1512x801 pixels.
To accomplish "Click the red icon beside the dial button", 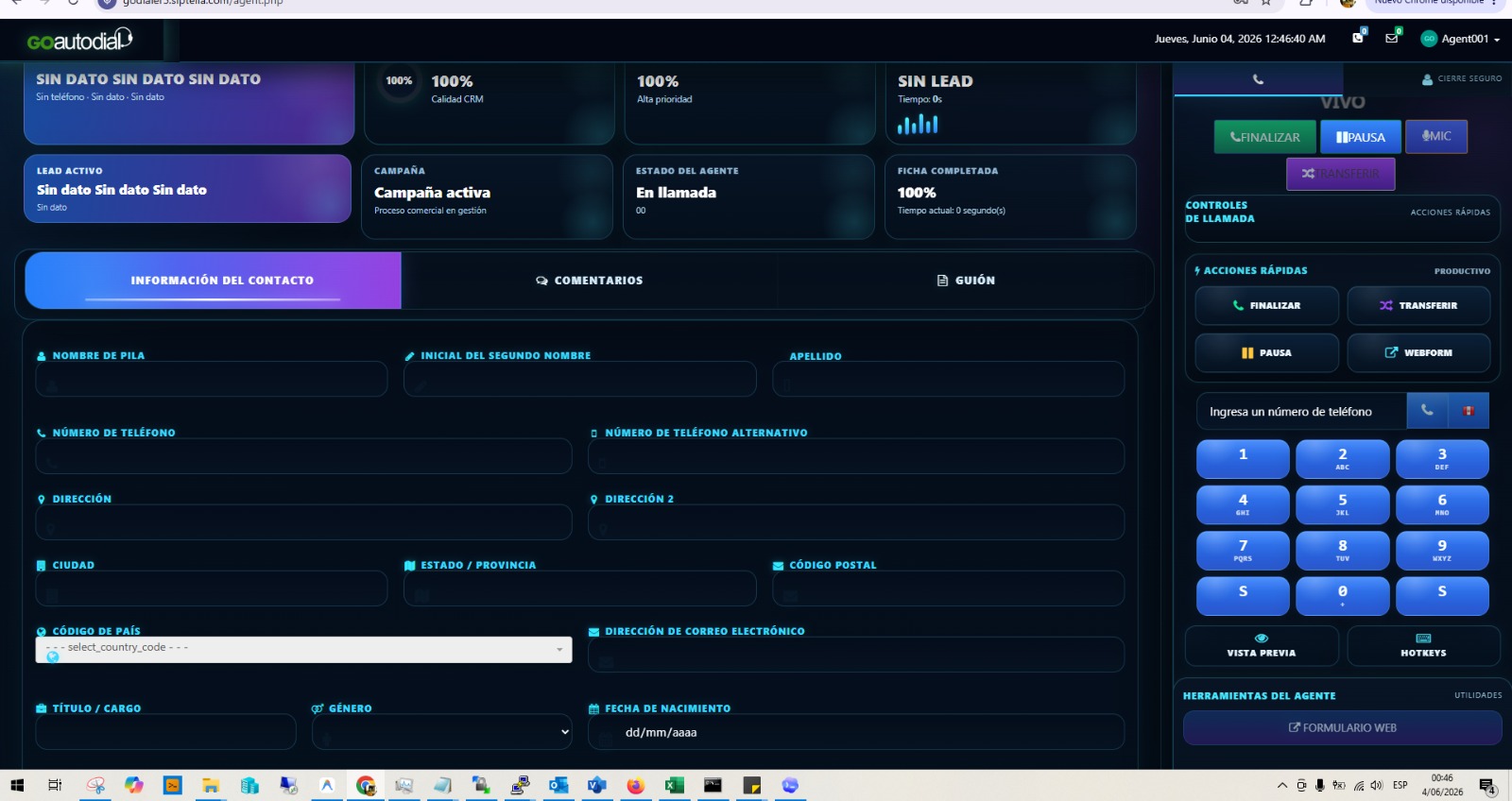I will click(1469, 411).
